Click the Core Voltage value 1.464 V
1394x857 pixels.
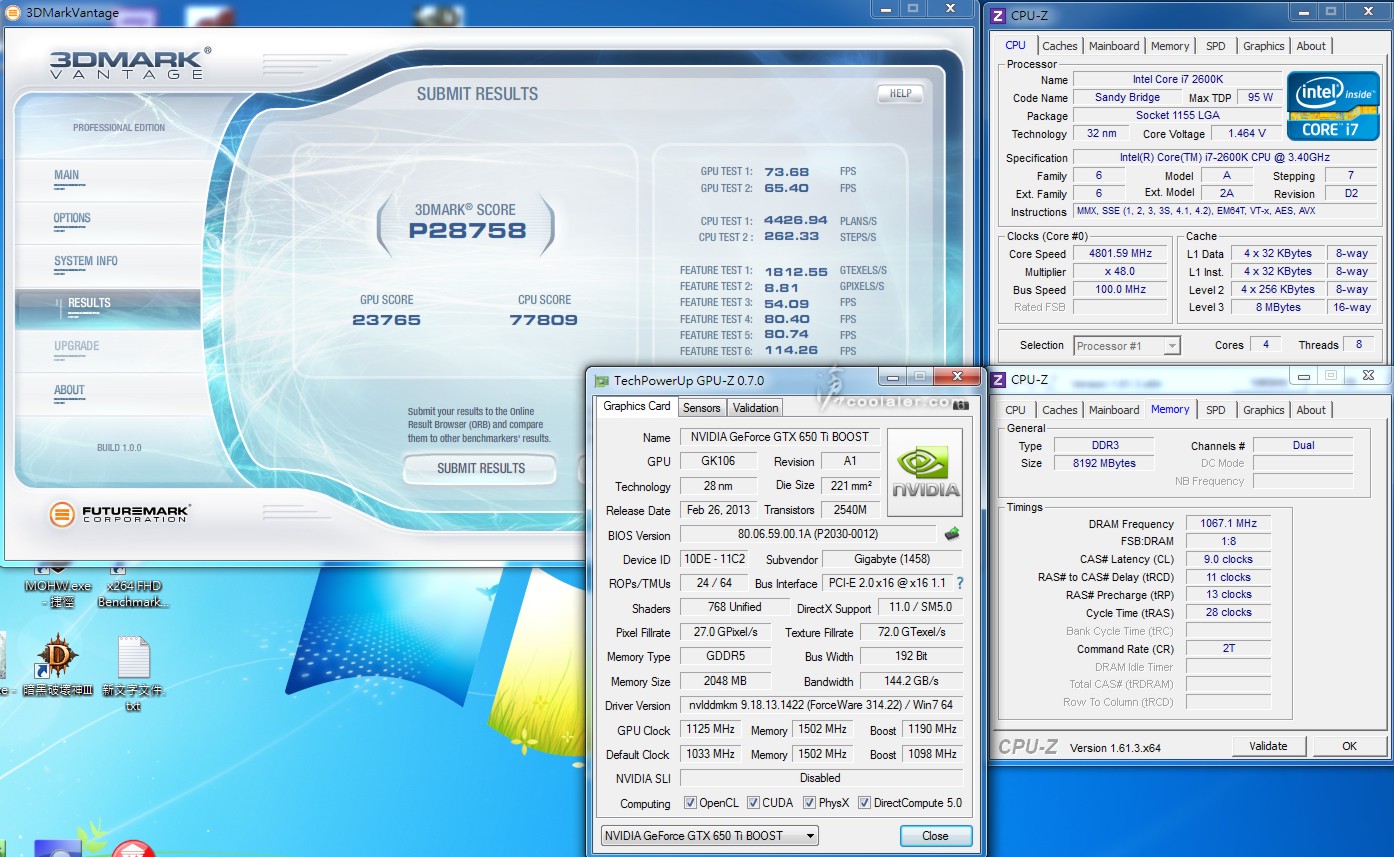tap(1246, 133)
